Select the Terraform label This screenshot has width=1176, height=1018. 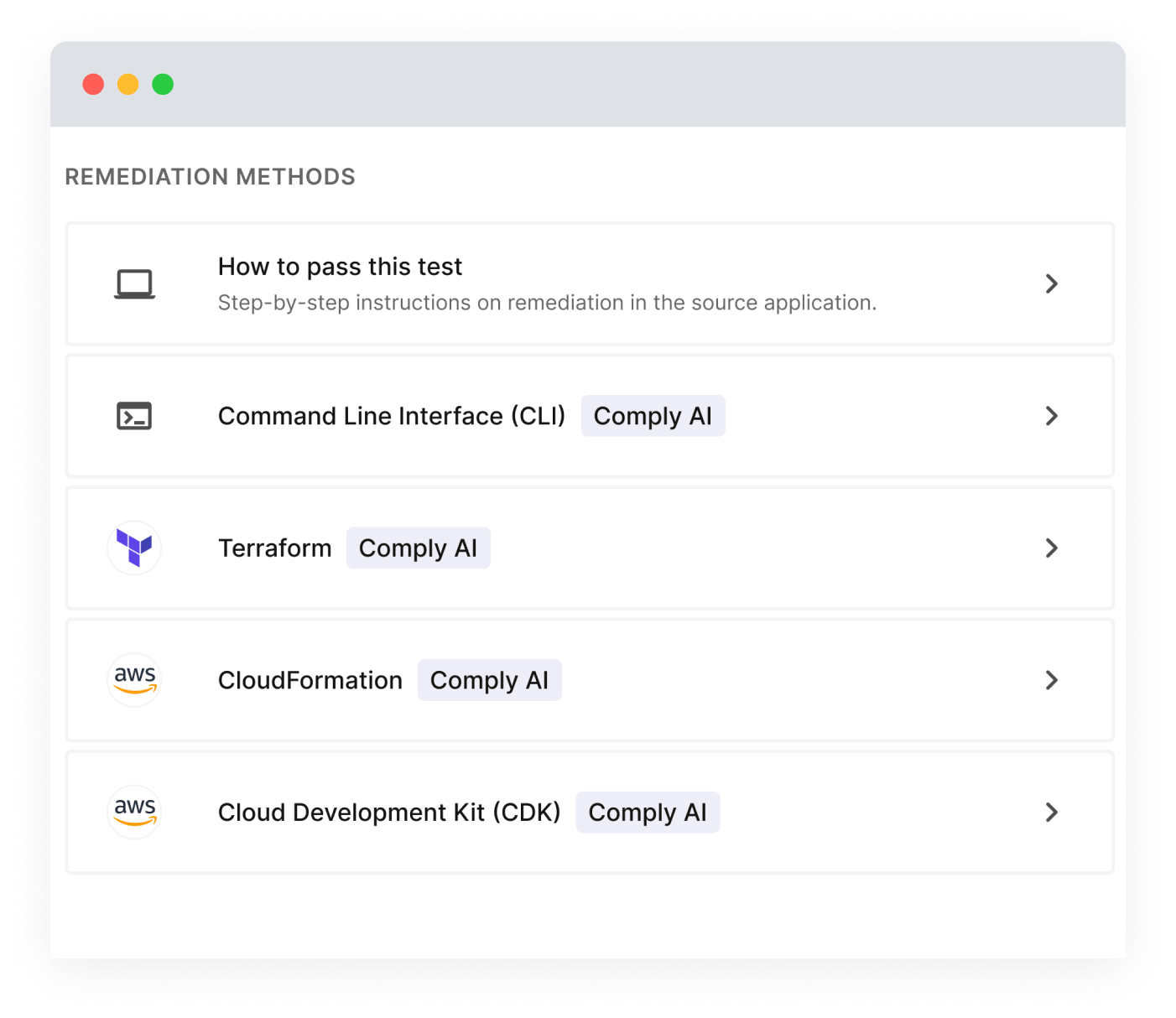[x=275, y=548]
